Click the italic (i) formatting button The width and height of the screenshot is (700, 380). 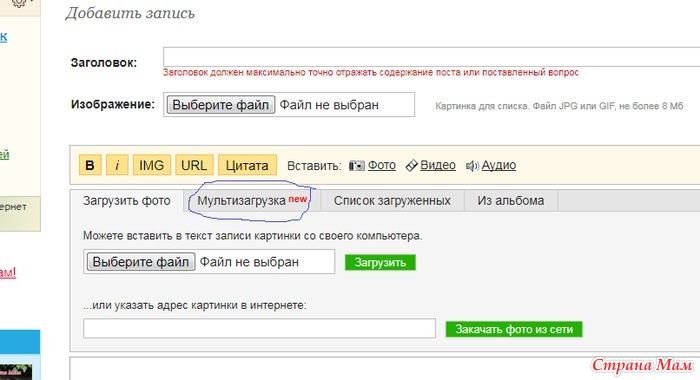point(117,165)
